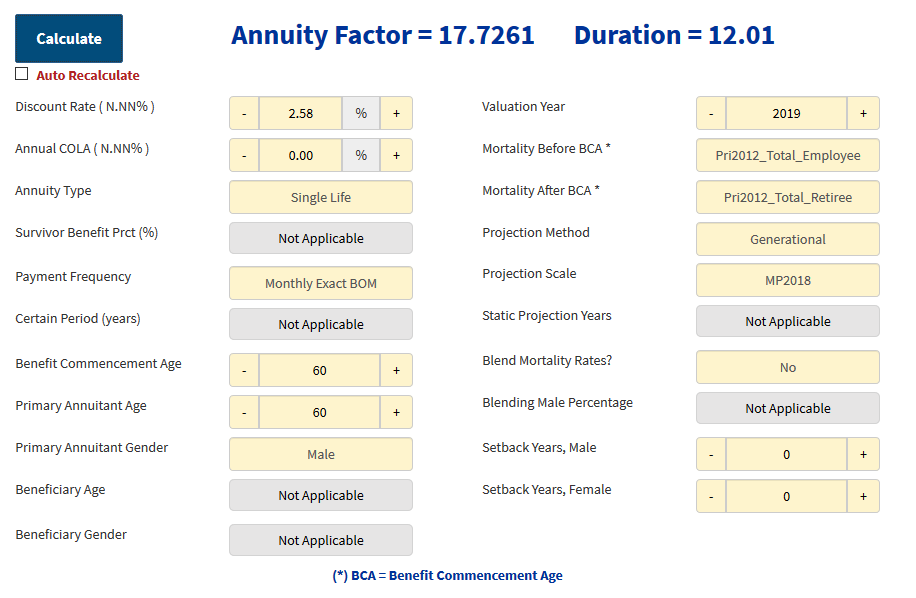Image resolution: width=916 pixels, height=598 pixels.
Task: Decrease the Discount Rate with minus
Action: pos(244,113)
